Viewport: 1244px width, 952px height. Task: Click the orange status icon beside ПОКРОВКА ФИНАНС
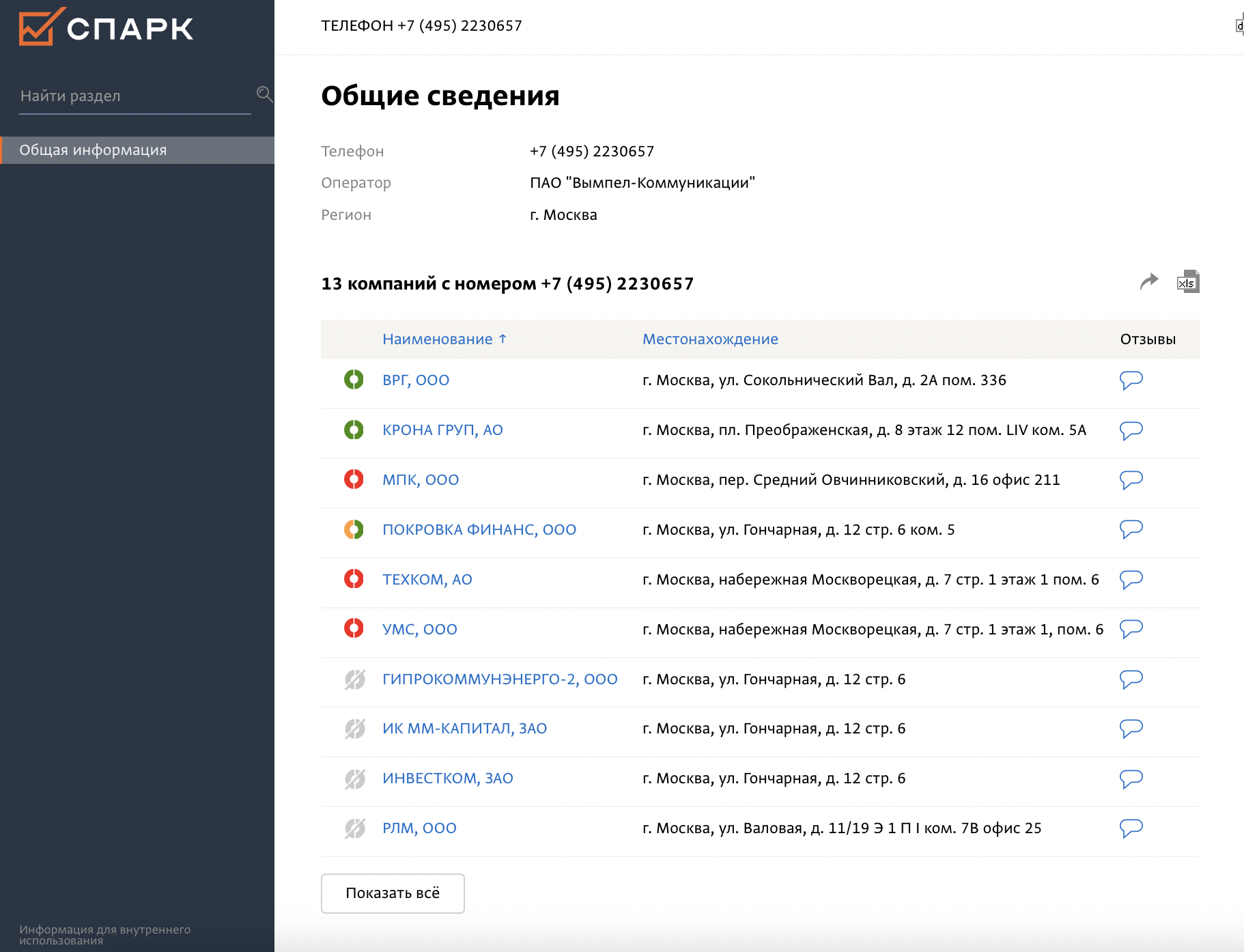tap(354, 529)
